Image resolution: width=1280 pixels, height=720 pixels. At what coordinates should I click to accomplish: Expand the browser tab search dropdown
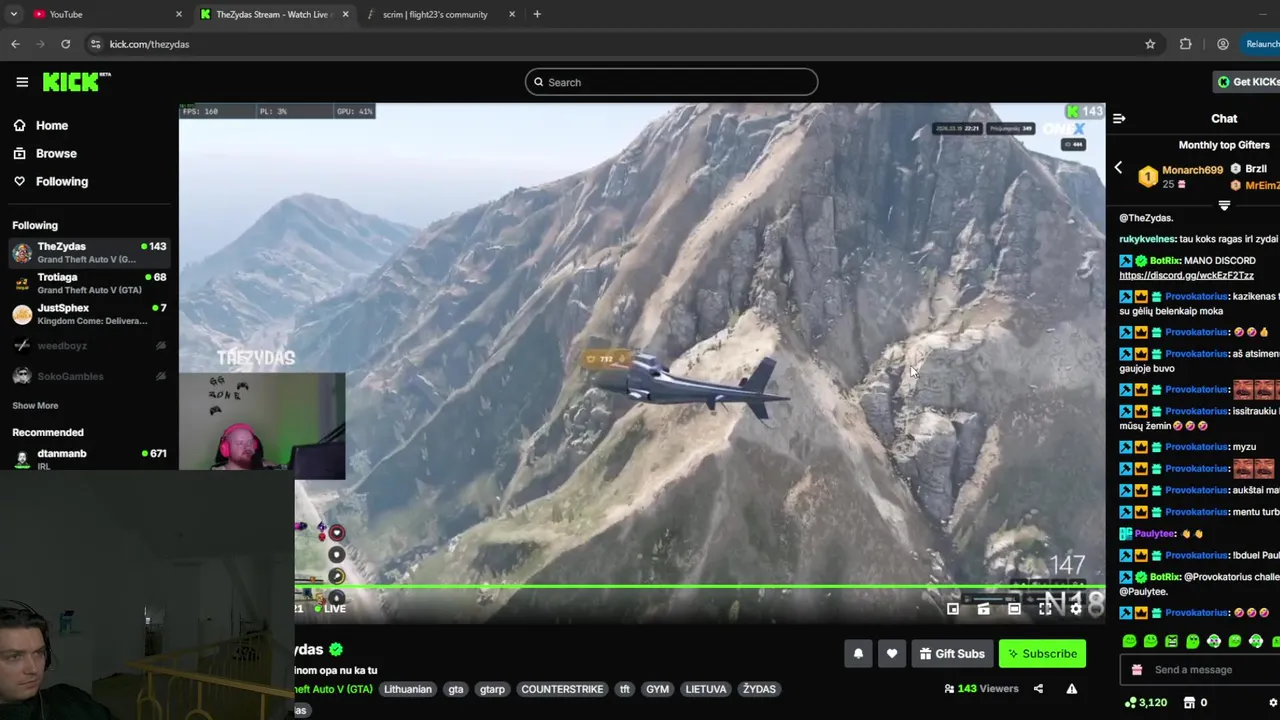[13, 14]
